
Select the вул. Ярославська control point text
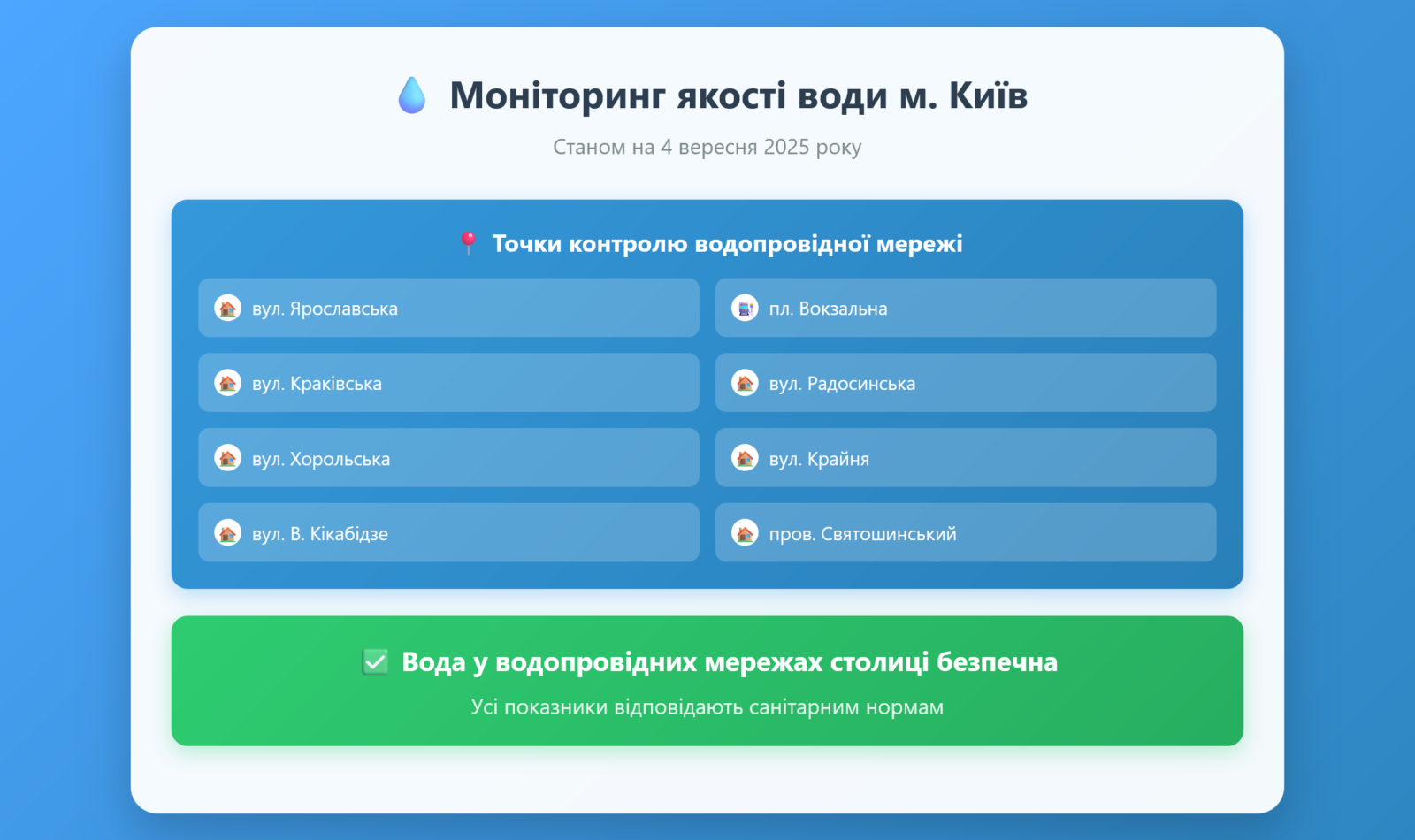pos(325,309)
